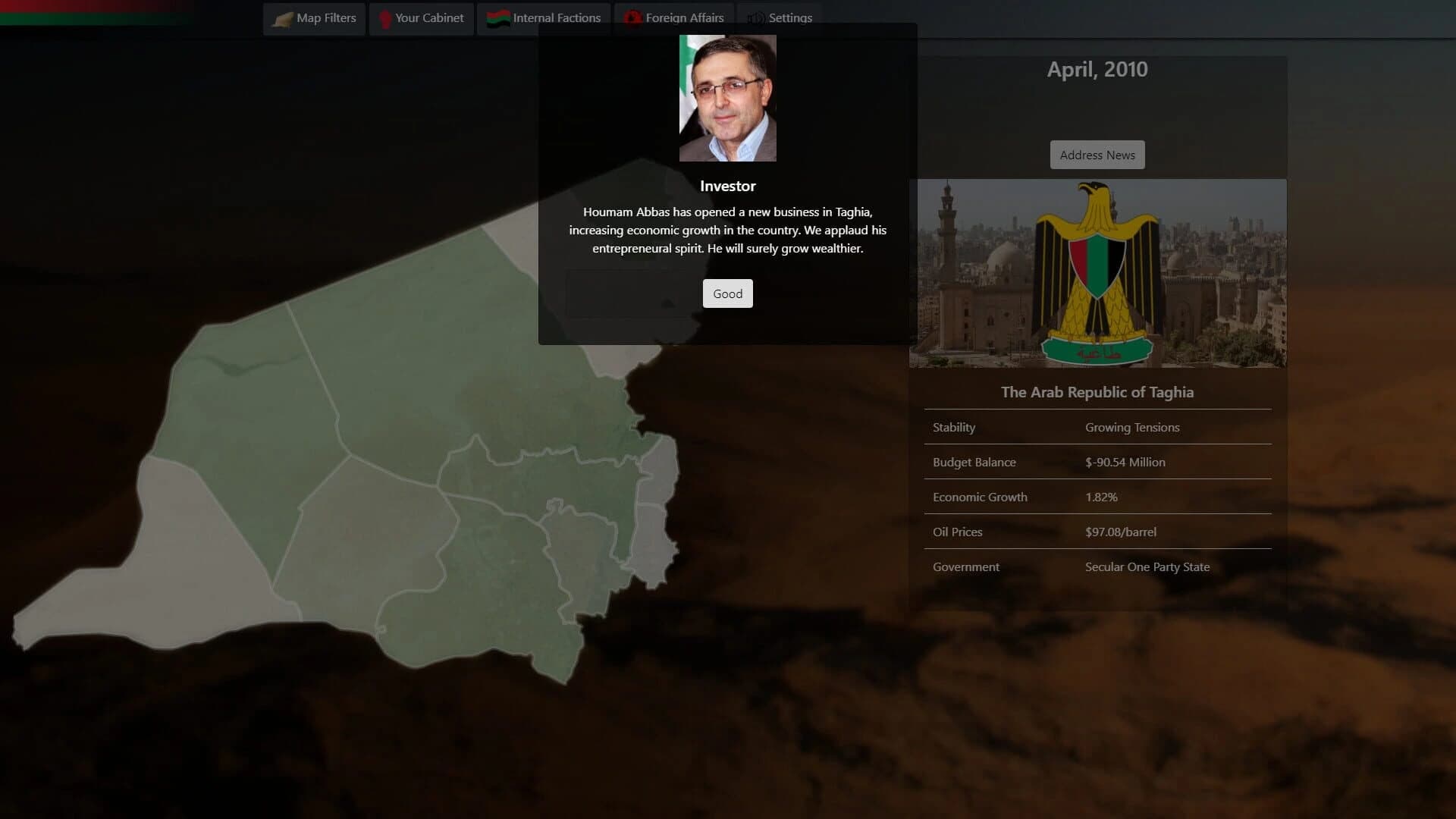Screen dimensions: 1456x819
Task: Click the Economic Growth label
Action: click(x=980, y=497)
